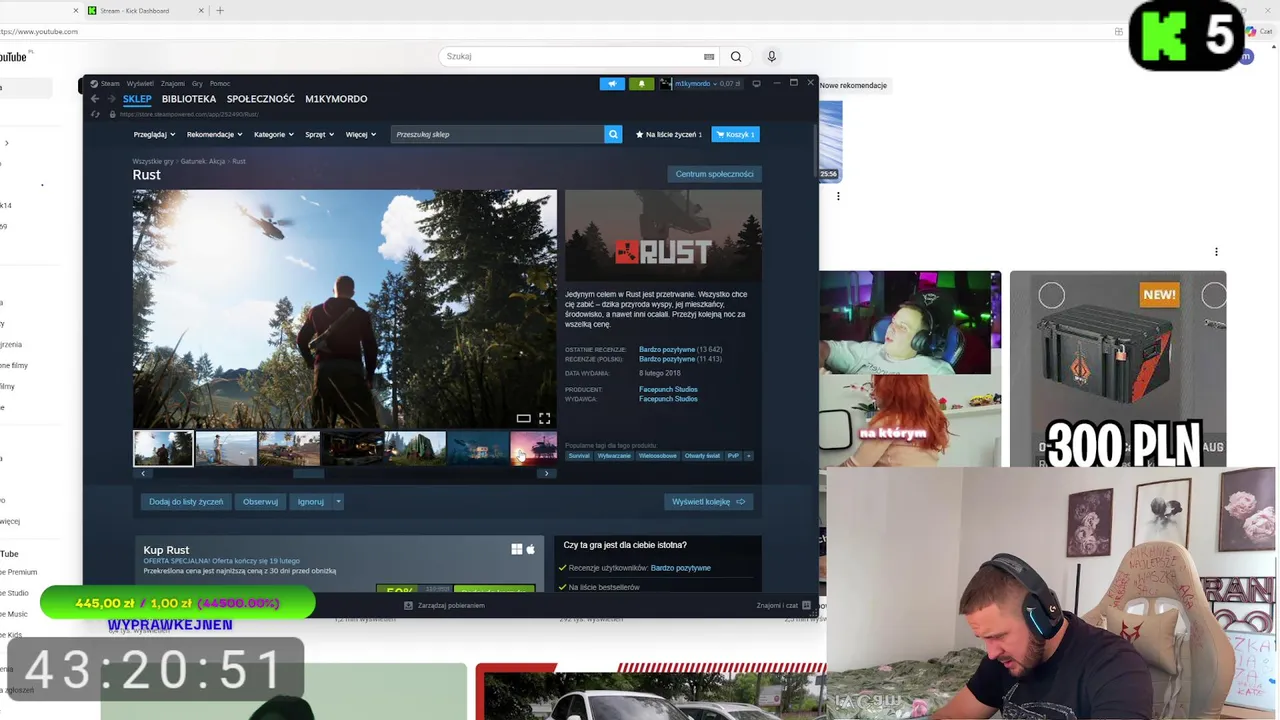Image resolution: width=1280 pixels, height=720 pixels.
Task: Open Na liście życzeń wishlist link
Action: (x=669, y=134)
